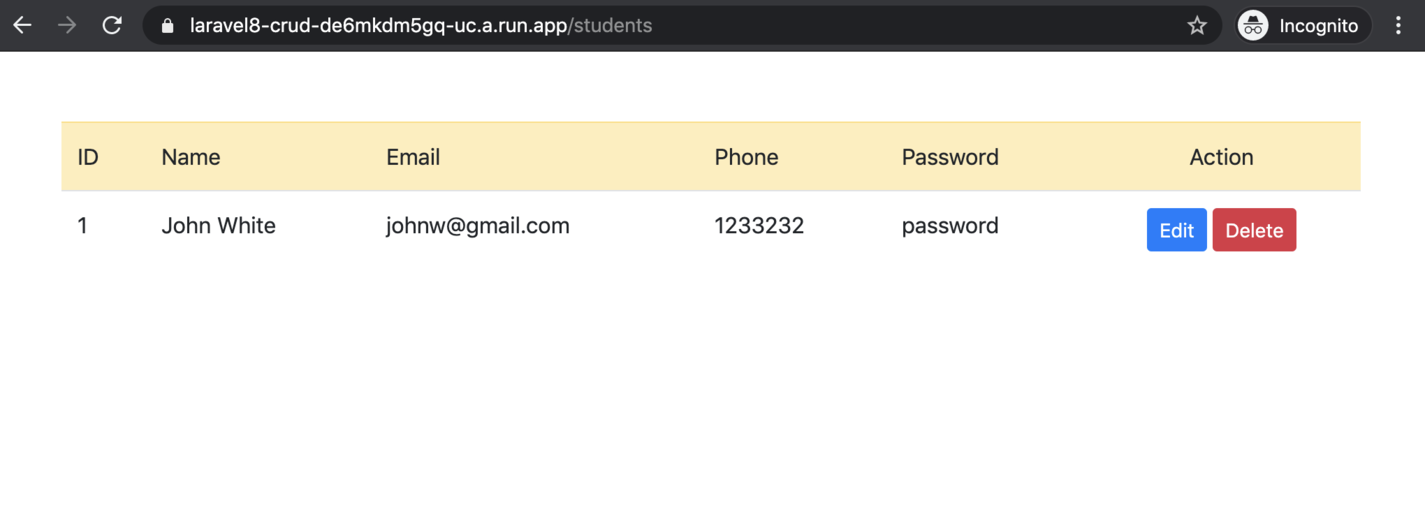The width and height of the screenshot is (1425, 528).
Task: Click the browser forward arrow
Action: (67, 26)
